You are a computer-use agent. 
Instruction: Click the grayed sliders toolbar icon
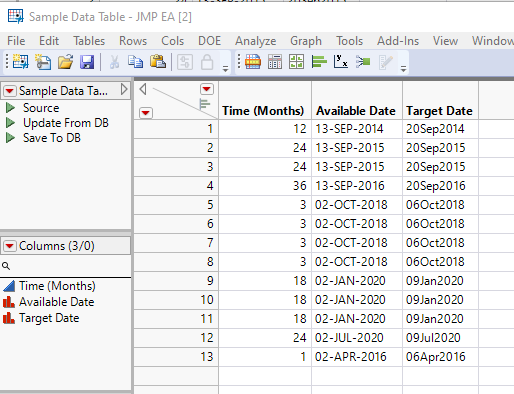[185, 62]
